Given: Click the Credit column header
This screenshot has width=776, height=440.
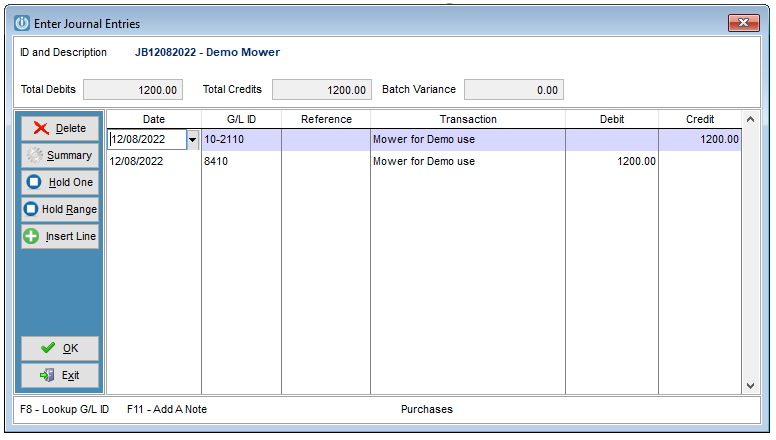Looking at the screenshot, I should click(700, 119).
